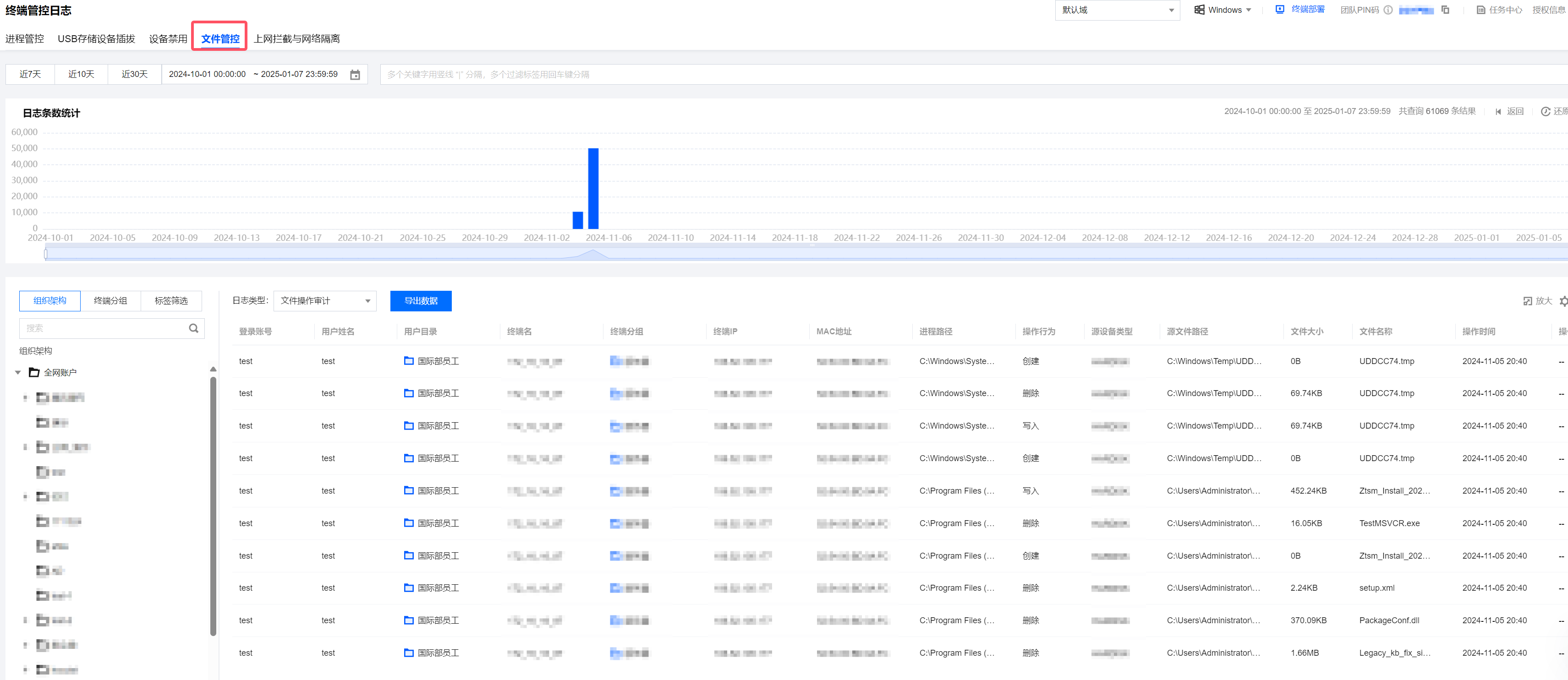This screenshot has height=680, width=1568.
Task: Click the terminal deployment monitor icon
Action: pyautogui.click(x=1279, y=10)
